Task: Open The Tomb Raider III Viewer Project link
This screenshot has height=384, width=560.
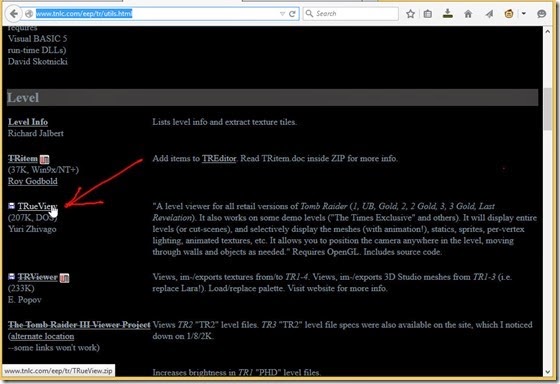Action: coord(79,325)
